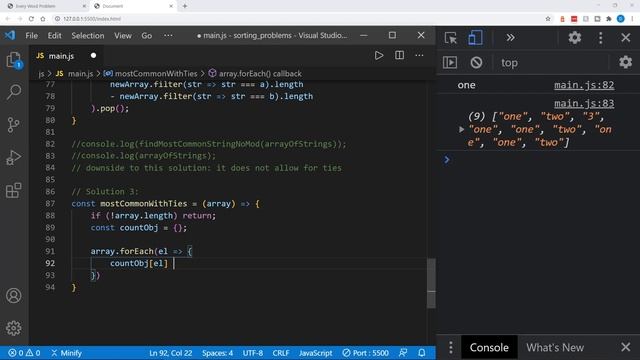Open DevTools customize kebab menu

[x=600, y=38]
